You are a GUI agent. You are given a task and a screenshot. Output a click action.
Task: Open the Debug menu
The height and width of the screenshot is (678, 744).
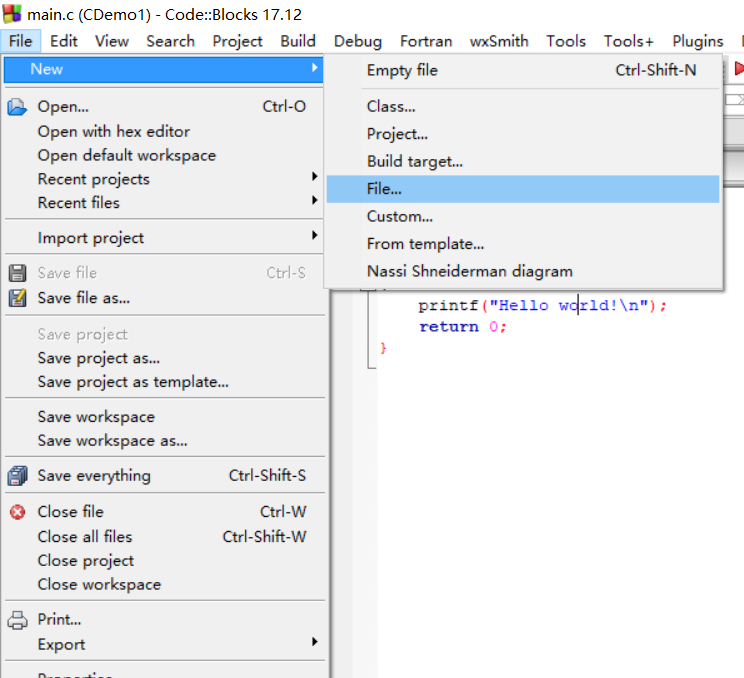(357, 41)
